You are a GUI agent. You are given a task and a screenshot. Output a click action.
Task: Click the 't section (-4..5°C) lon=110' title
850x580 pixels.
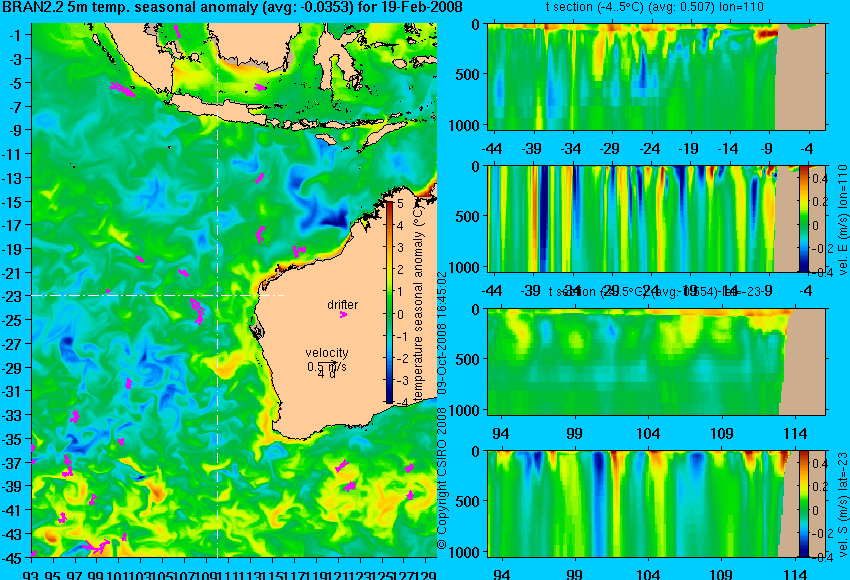tap(654, 7)
